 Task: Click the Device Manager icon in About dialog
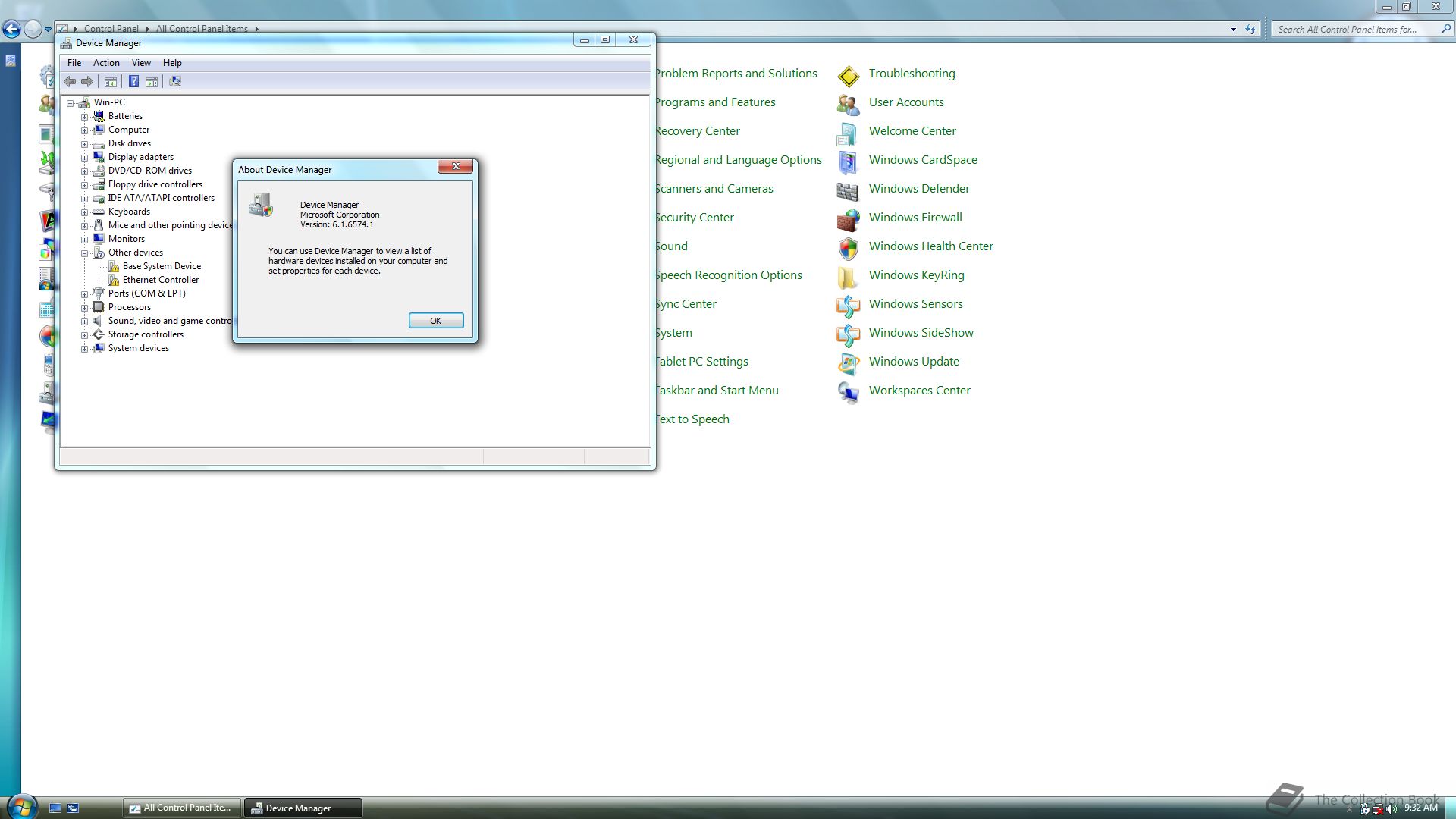pyautogui.click(x=261, y=205)
